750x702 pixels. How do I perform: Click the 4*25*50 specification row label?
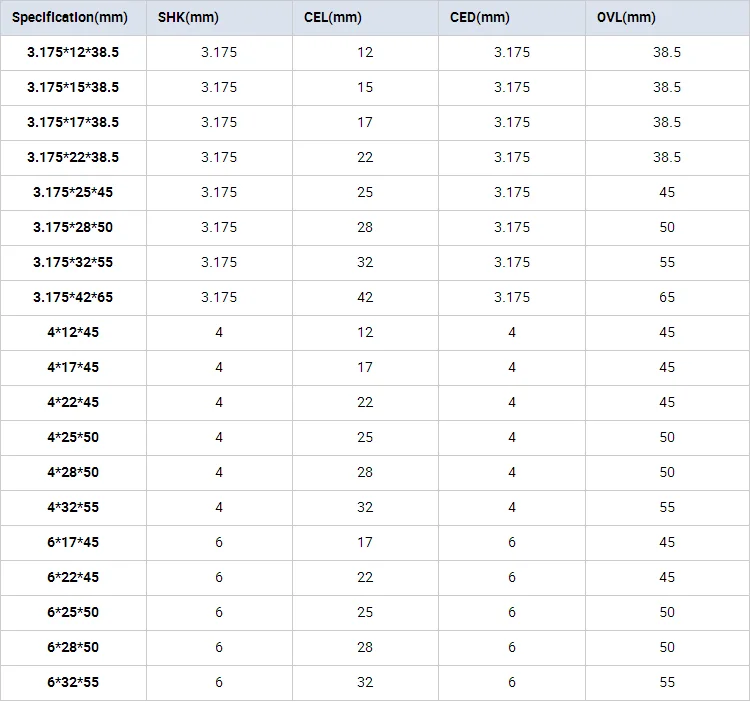click(x=73, y=437)
